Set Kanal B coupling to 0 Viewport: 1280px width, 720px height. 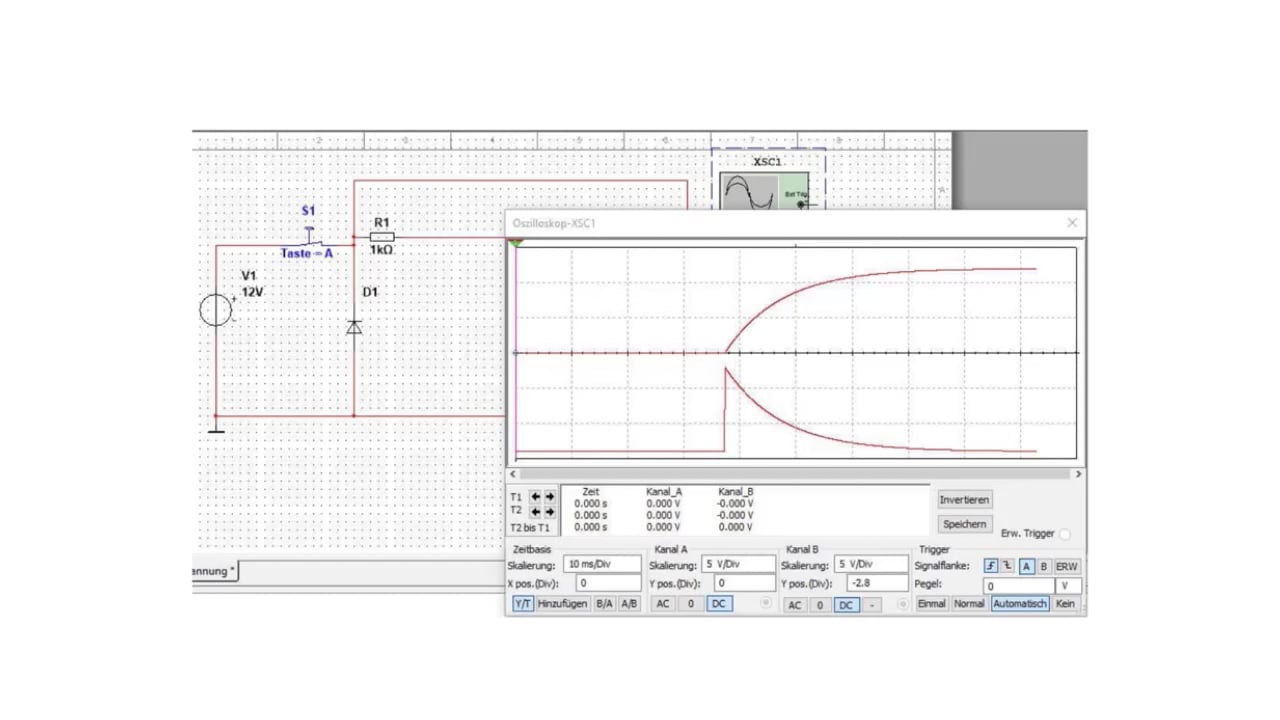[x=820, y=605]
